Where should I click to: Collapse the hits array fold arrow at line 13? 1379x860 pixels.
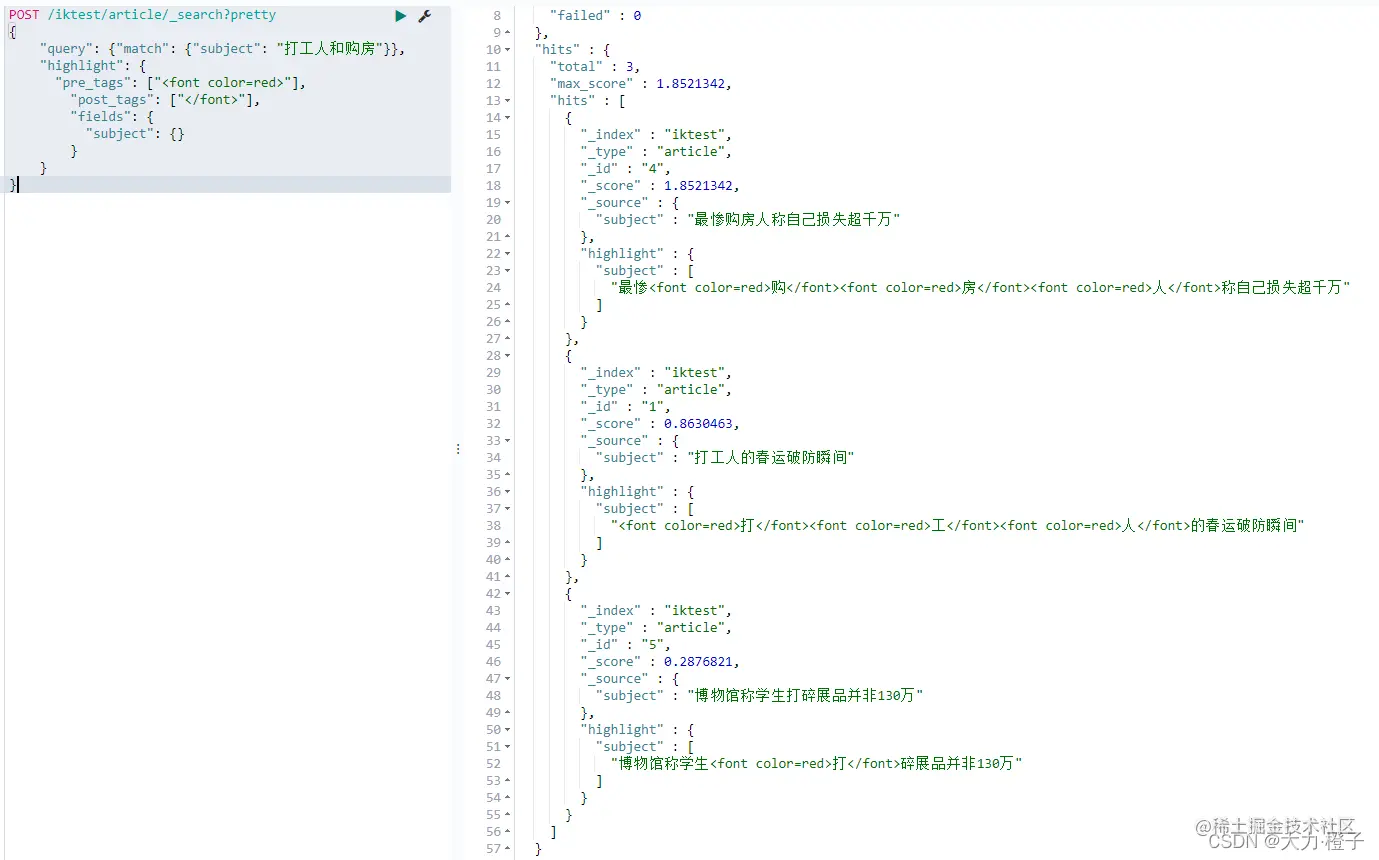click(508, 101)
